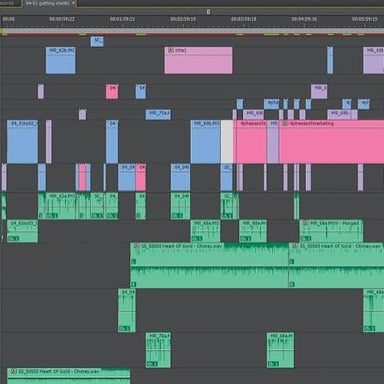Click the fx badge on the bottom Heart Of Gold clip
This screenshot has width=384, height=384.
[14, 371]
